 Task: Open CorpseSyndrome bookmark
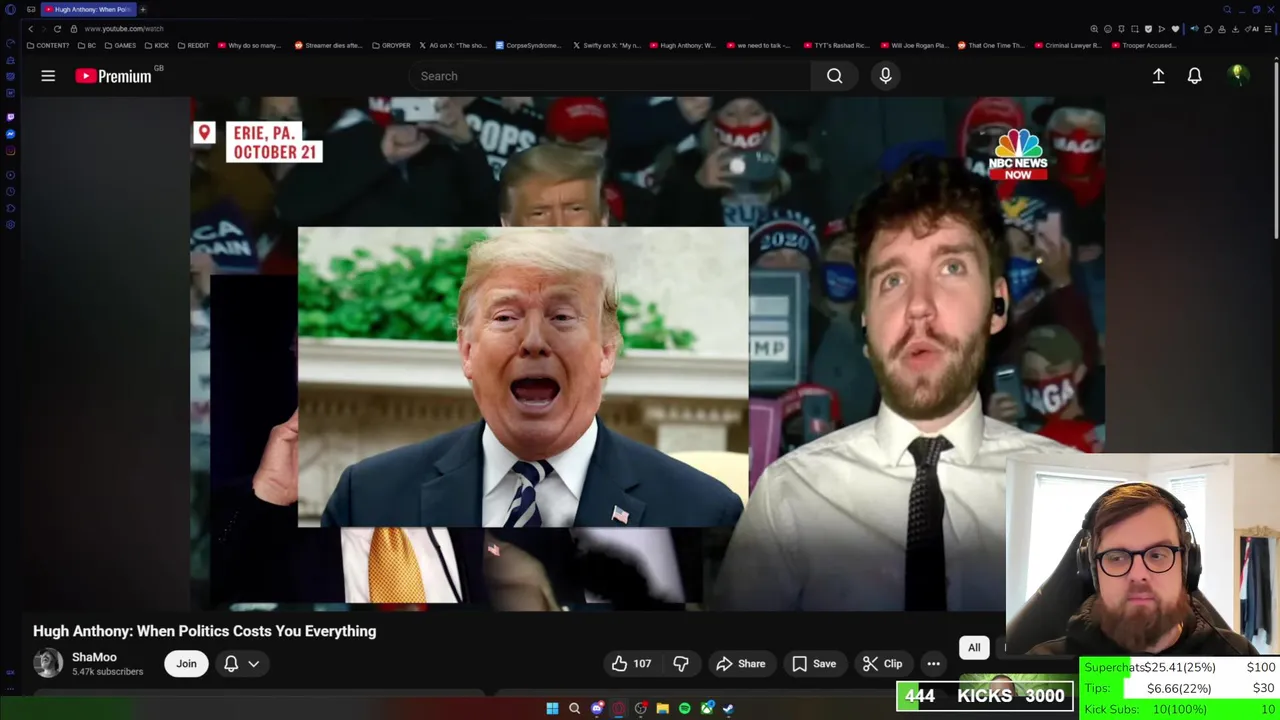pos(531,45)
